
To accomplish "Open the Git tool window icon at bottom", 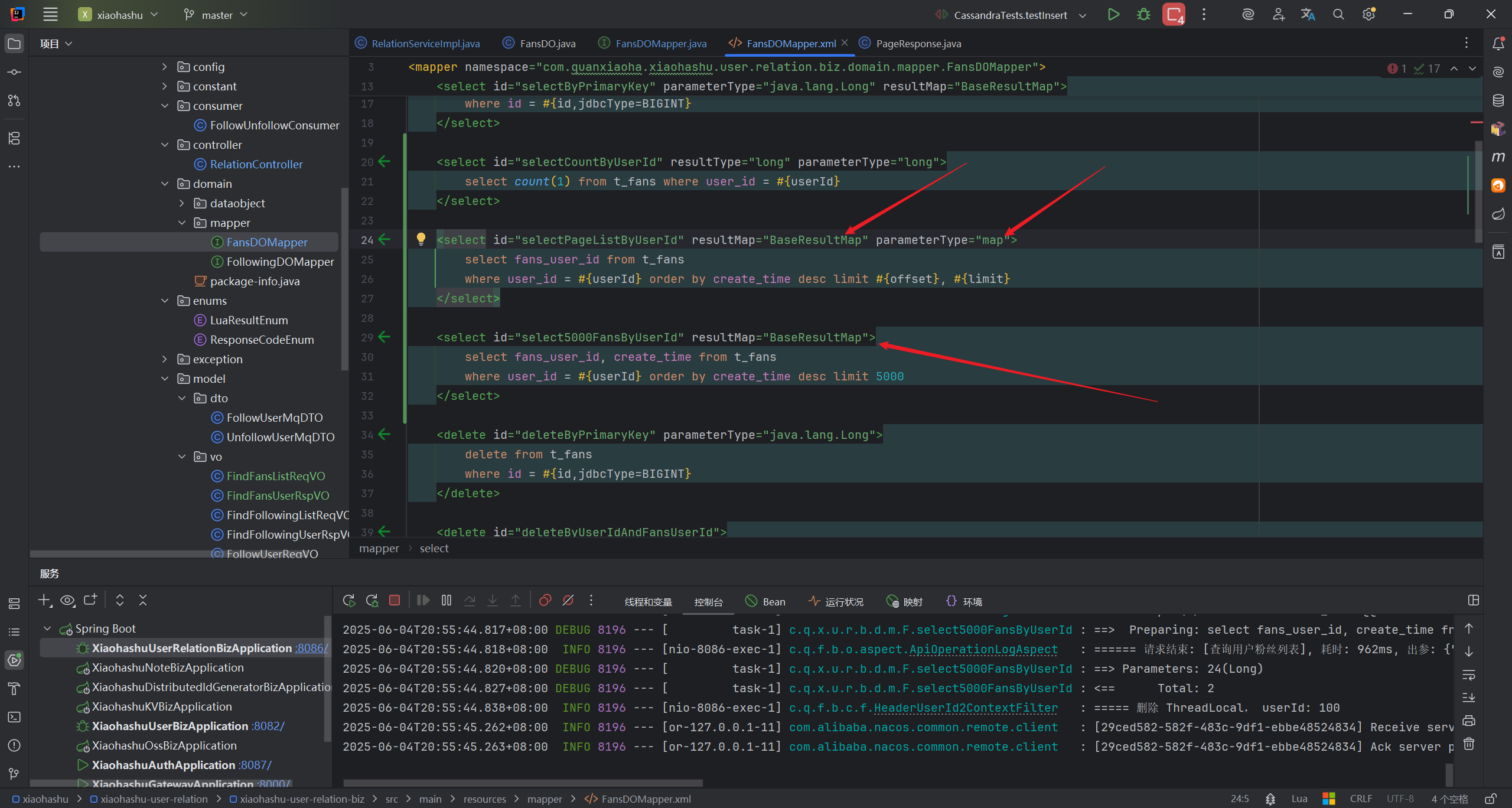I will point(14,774).
